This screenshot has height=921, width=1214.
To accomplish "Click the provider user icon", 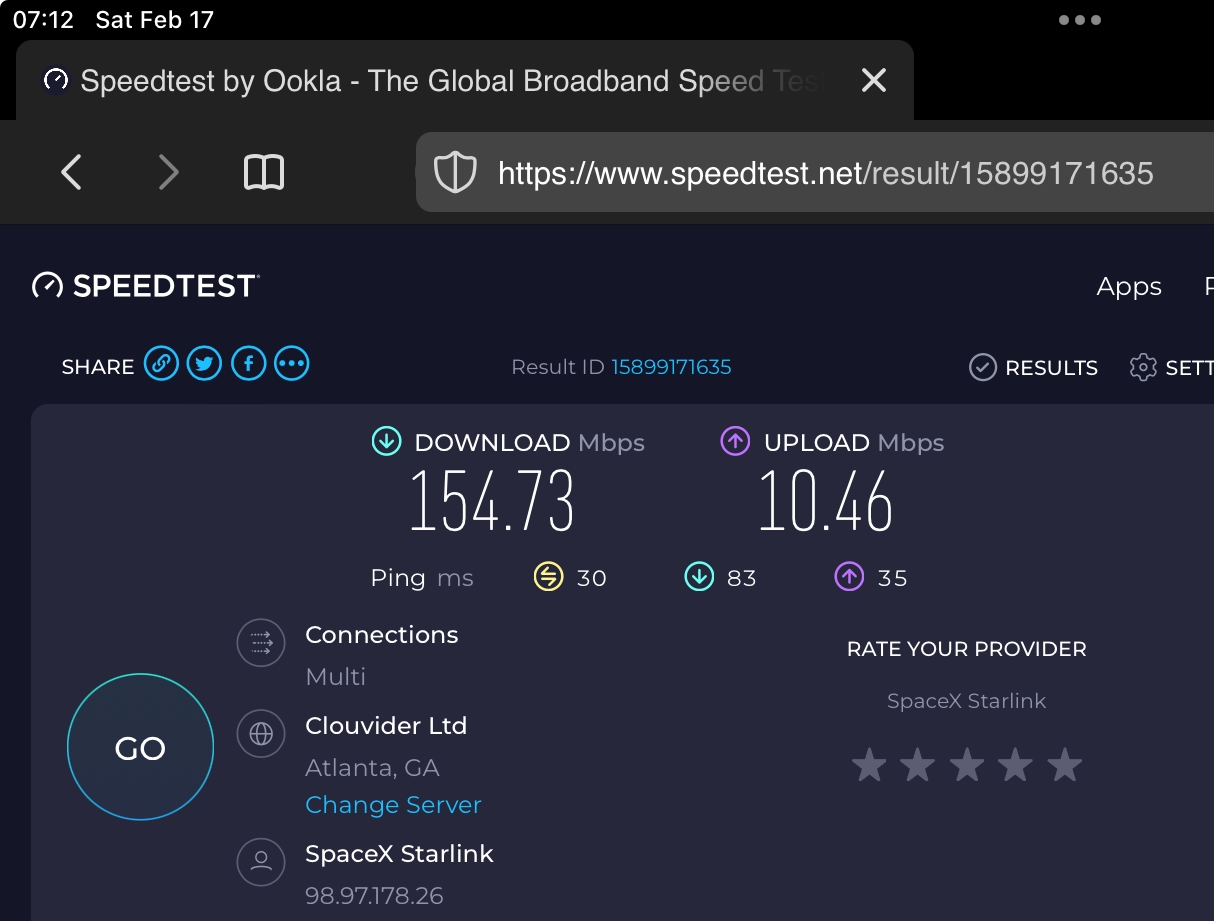I will pos(261,862).
